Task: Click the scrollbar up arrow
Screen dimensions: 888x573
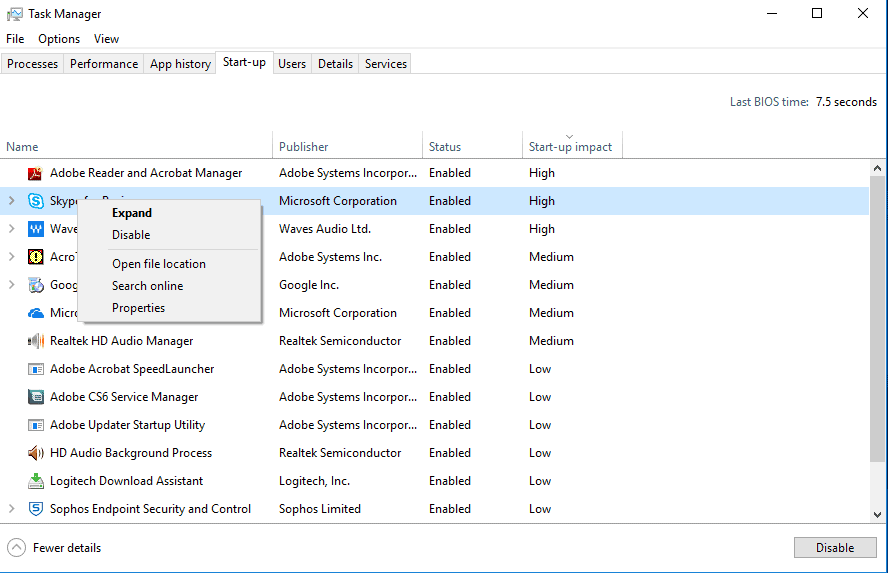Action: click(x=877, y=168)
